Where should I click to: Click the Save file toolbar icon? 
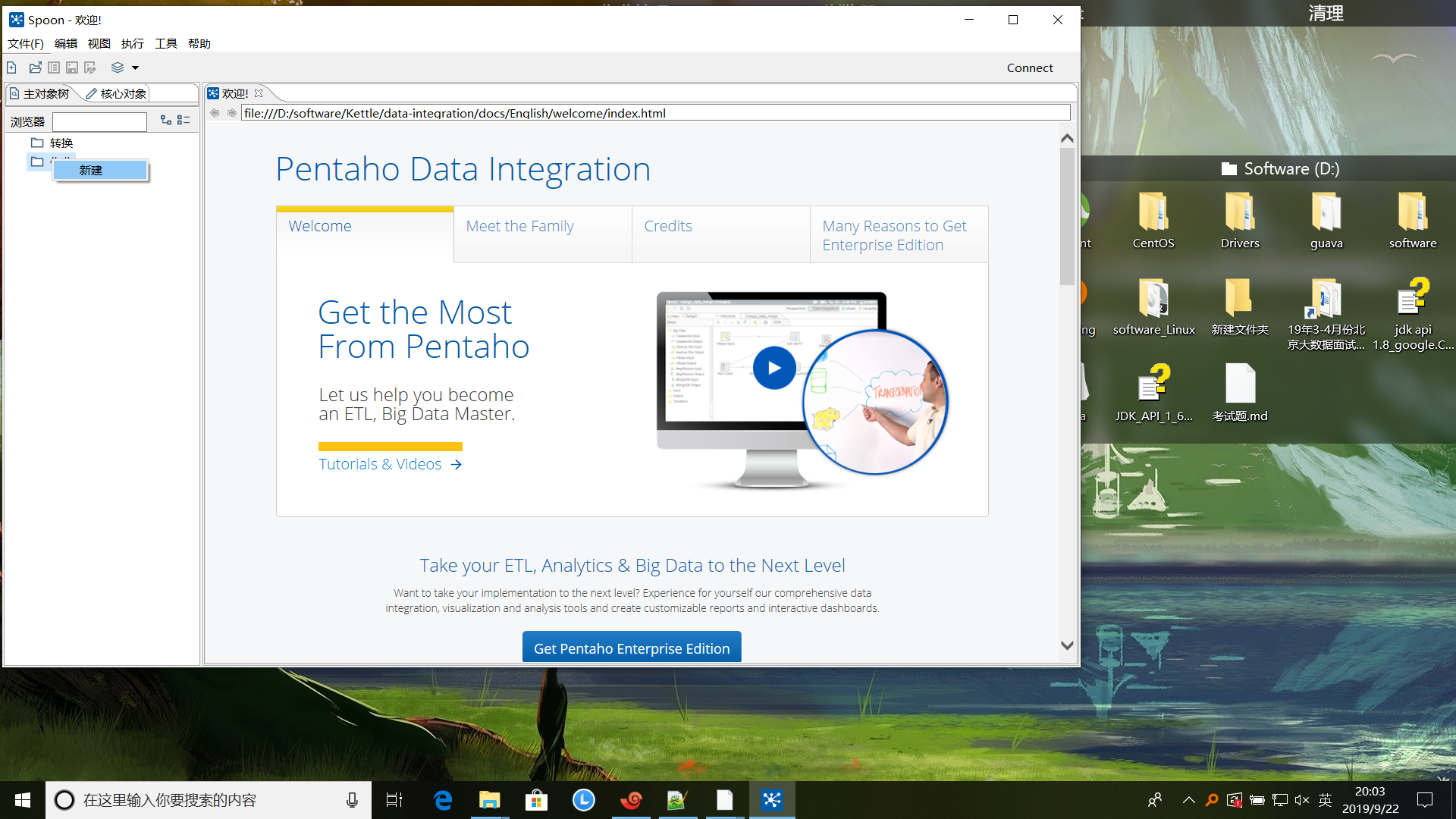(72, 67)
